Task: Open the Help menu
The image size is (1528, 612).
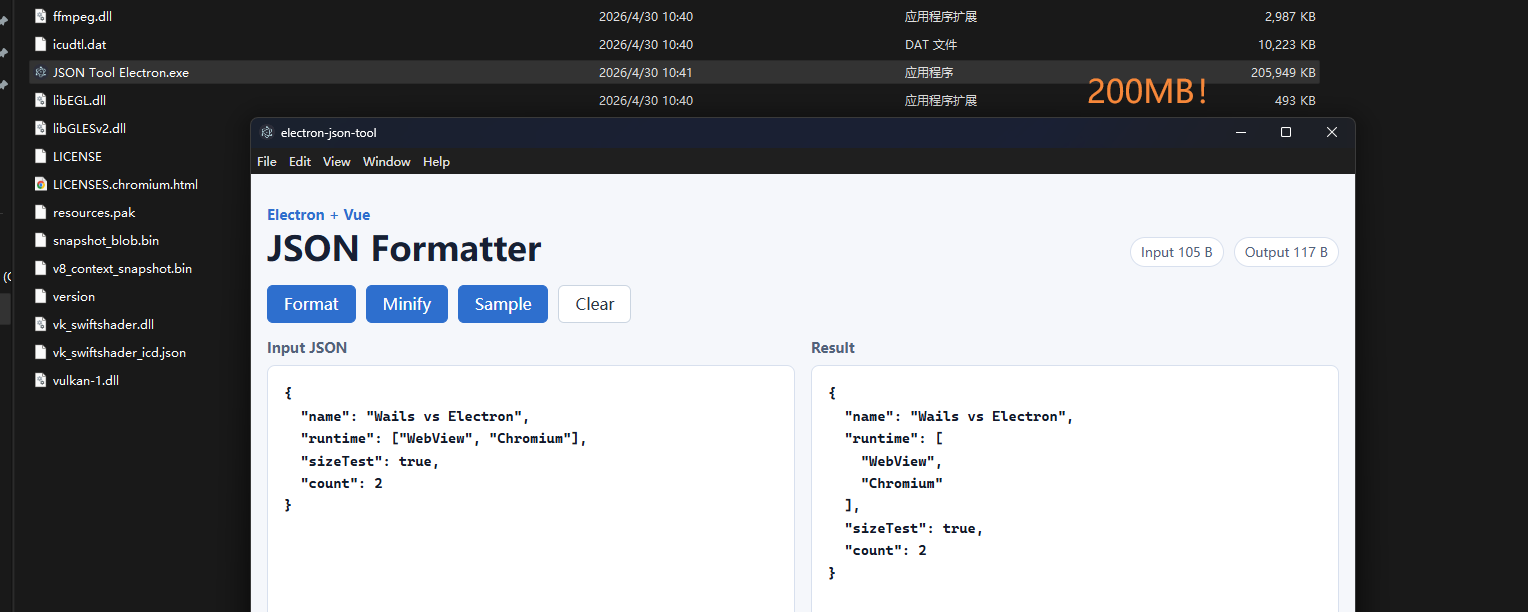Action: [436, 162]
